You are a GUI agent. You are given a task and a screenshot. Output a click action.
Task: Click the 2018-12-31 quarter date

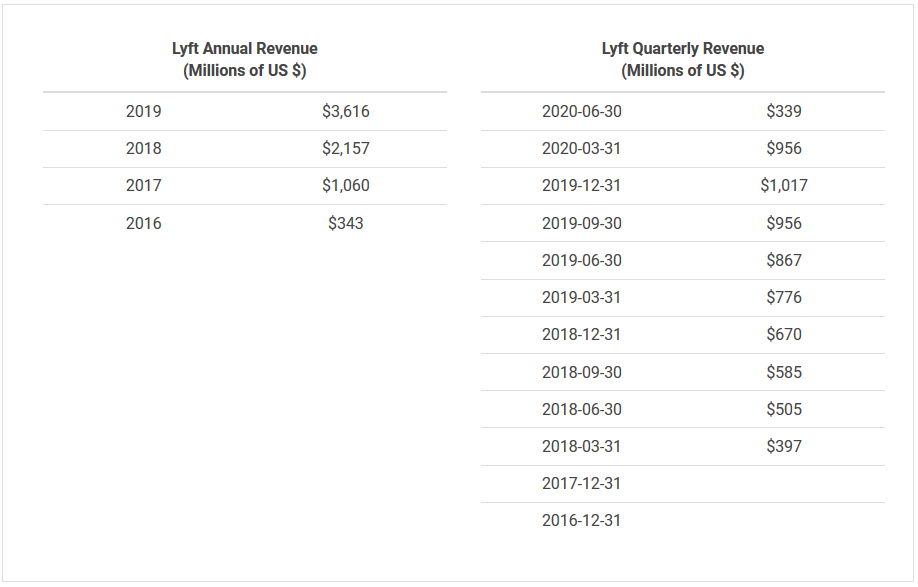coord(581,334)
